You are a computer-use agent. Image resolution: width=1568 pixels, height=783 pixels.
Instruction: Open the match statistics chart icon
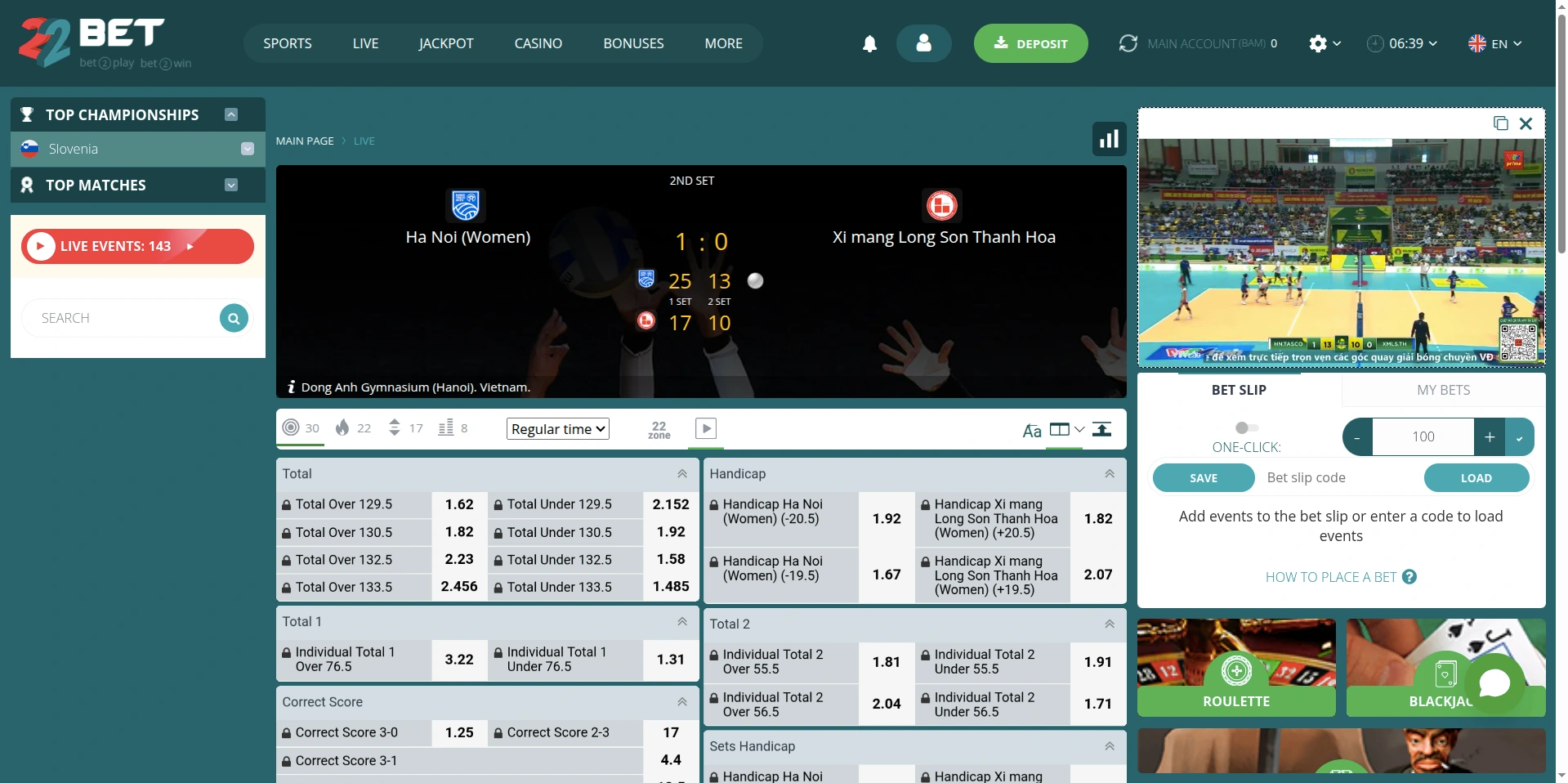(x=1109, y=139)
